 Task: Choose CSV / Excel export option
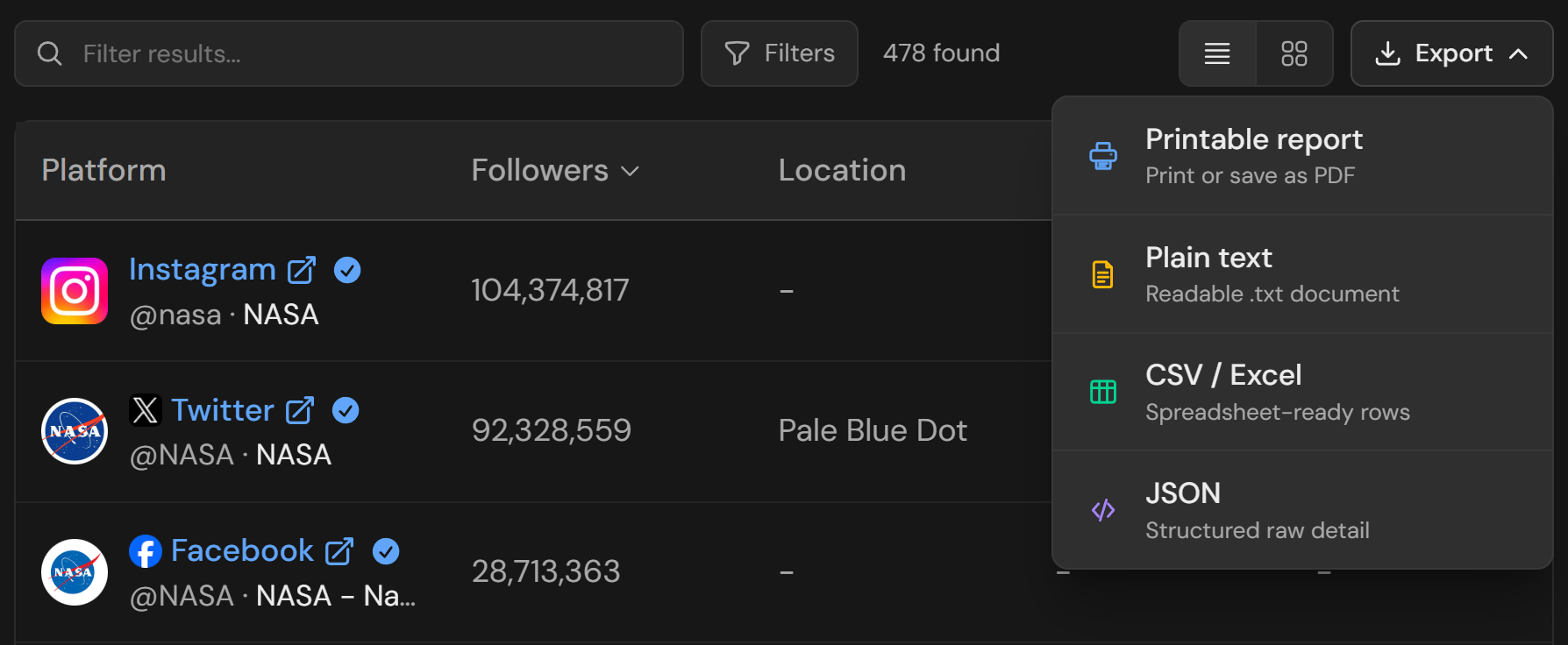coord(1302,392)
